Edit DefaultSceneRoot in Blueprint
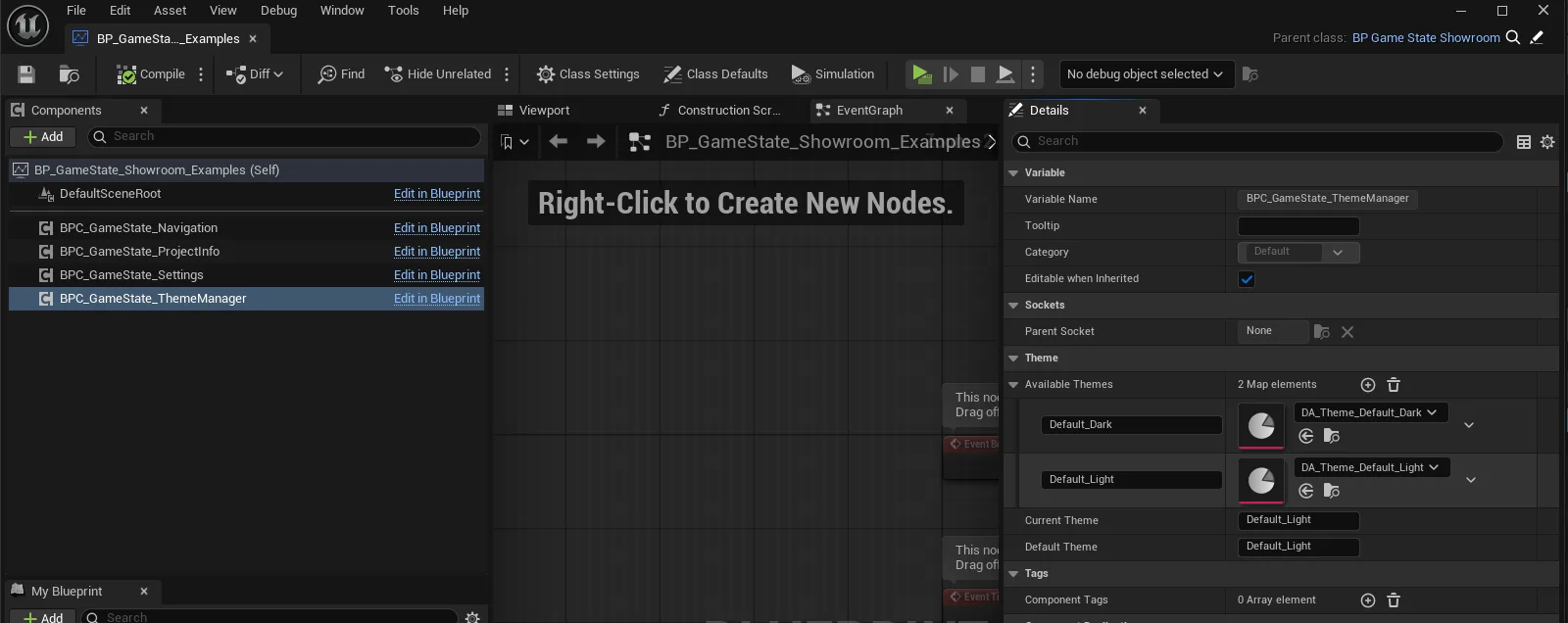Screen dimensions: 1568x623 (437, 194)
